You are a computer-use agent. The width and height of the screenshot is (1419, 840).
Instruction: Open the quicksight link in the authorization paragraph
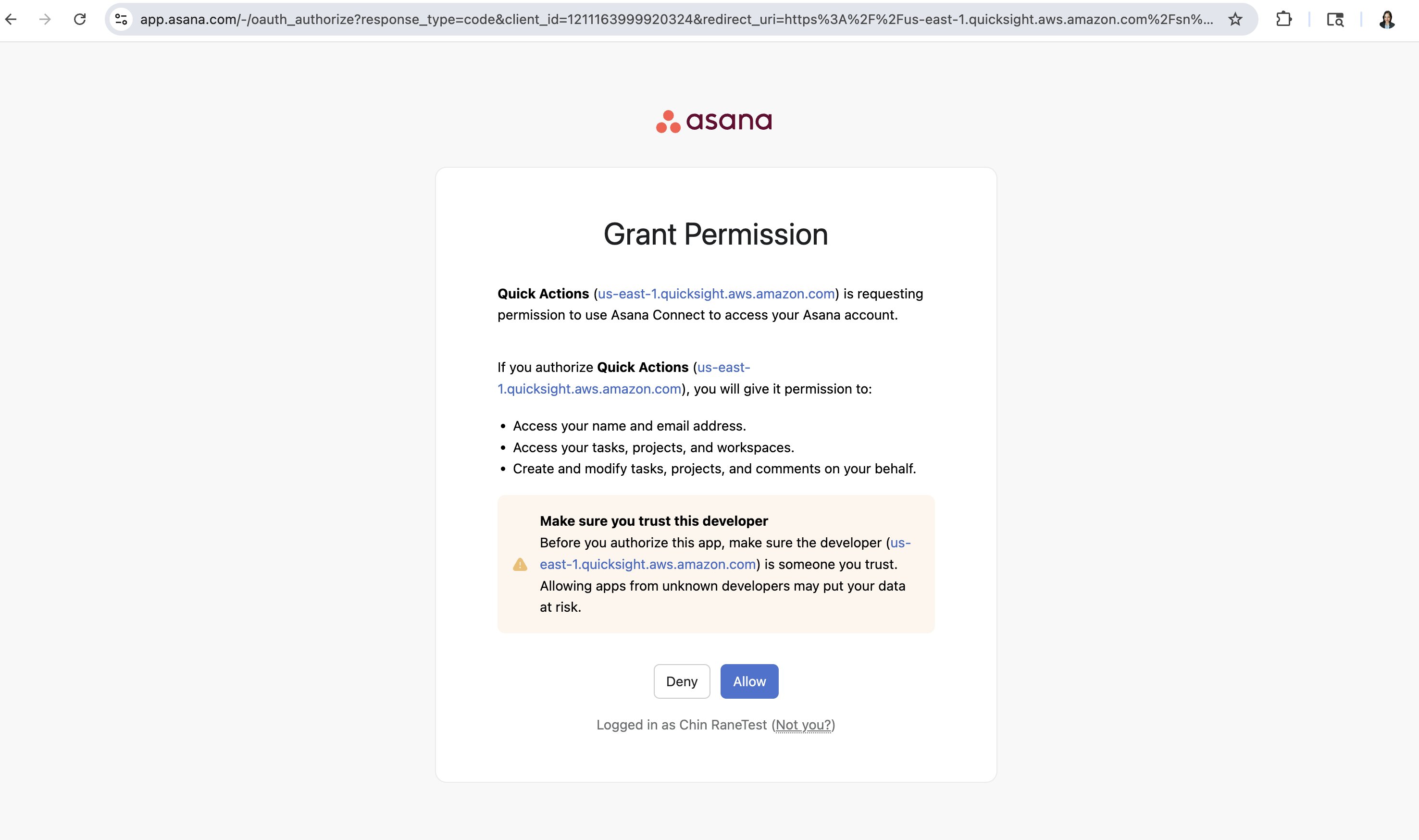pos(589,389)
